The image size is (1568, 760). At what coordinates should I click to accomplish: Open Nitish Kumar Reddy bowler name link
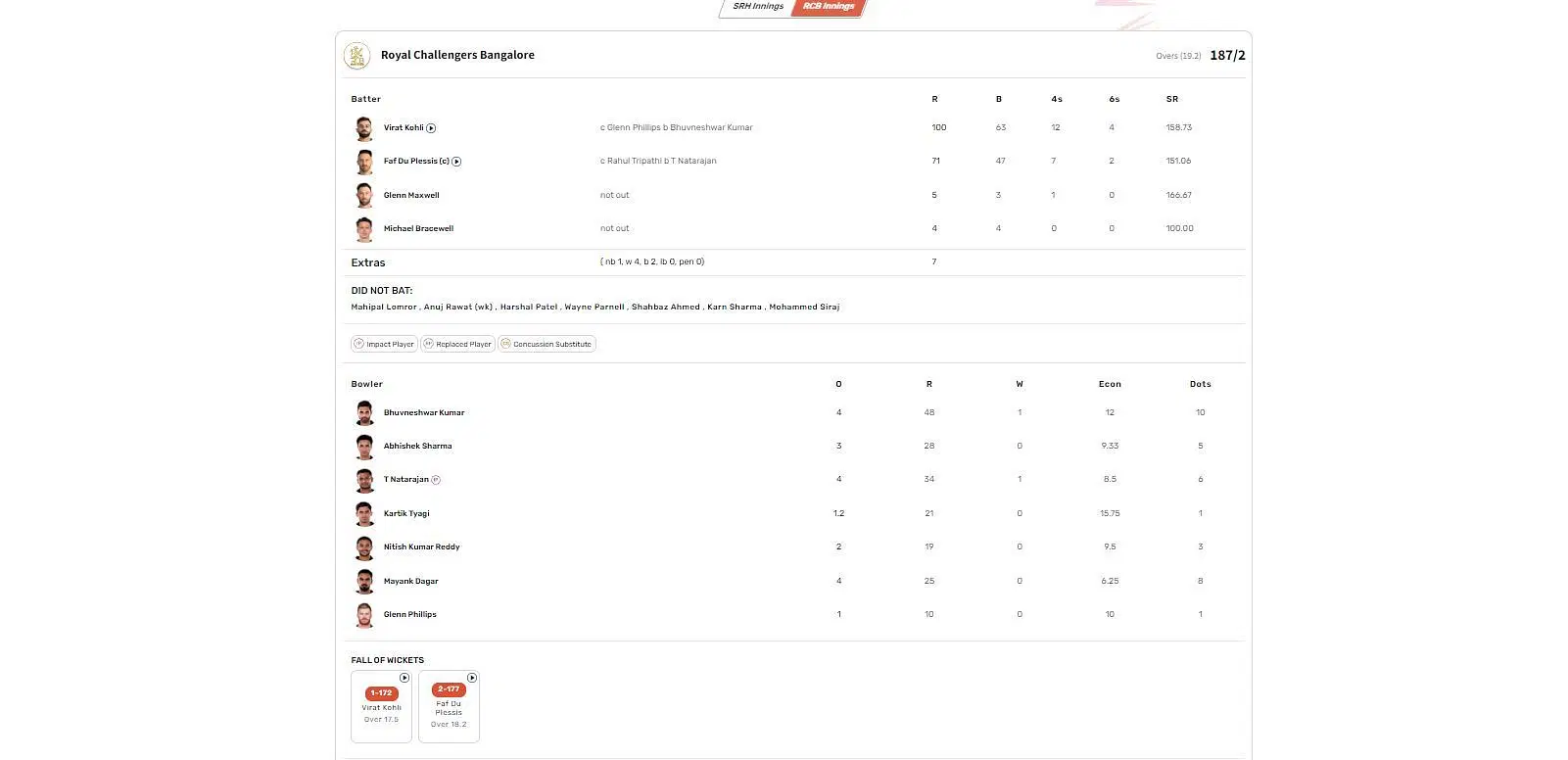click(421, 546)
